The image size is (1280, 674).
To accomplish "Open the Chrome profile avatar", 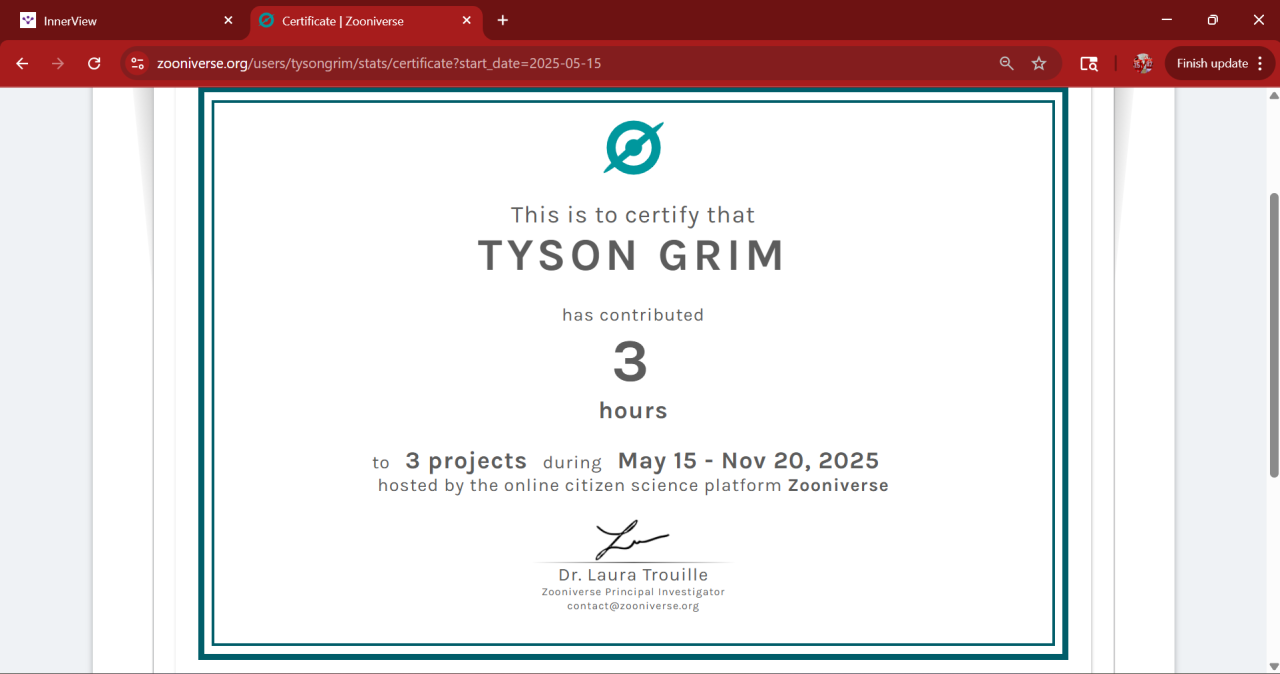I will tap(1143, 63).
